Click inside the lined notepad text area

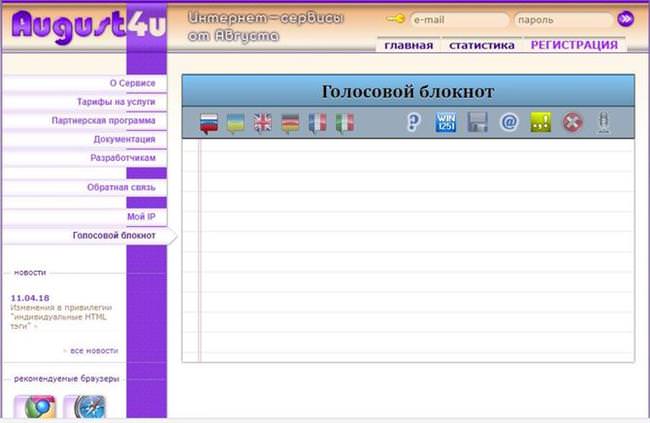pyautogui.click(x=408, y=250)
